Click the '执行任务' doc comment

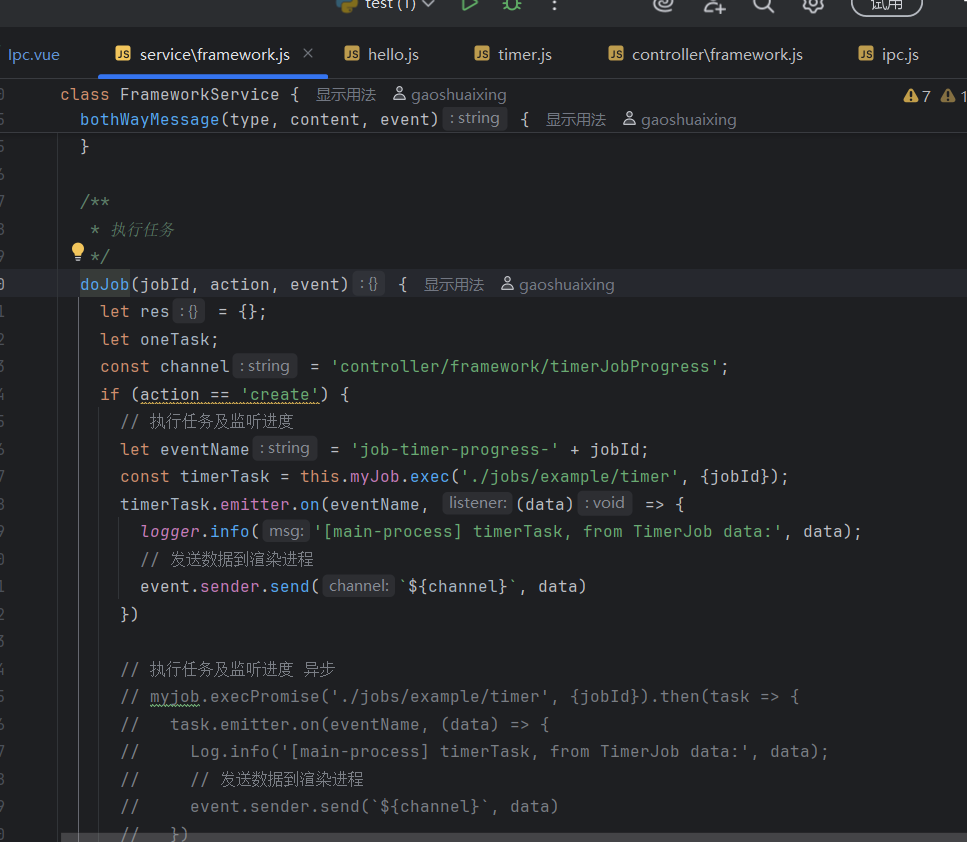click(142, 229)
